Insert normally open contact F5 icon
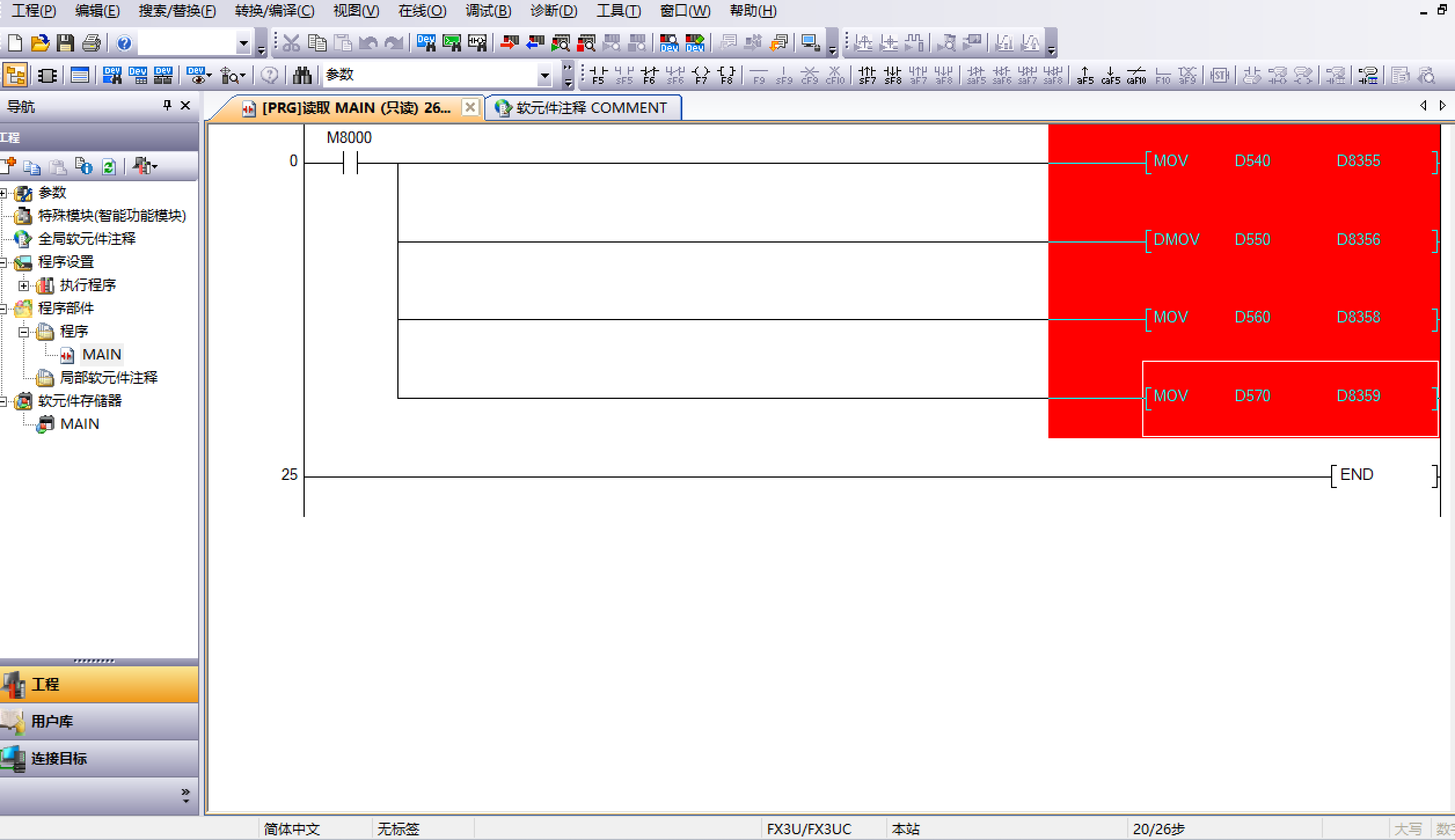1455x840 pixels. (x=598, y=75)
